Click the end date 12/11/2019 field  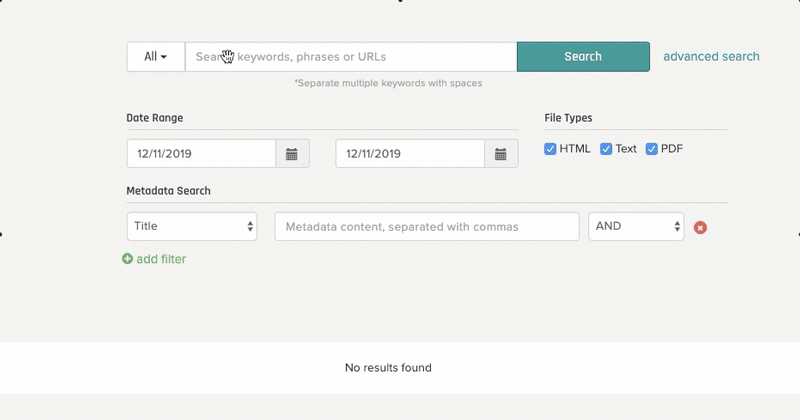click(410, 154)
